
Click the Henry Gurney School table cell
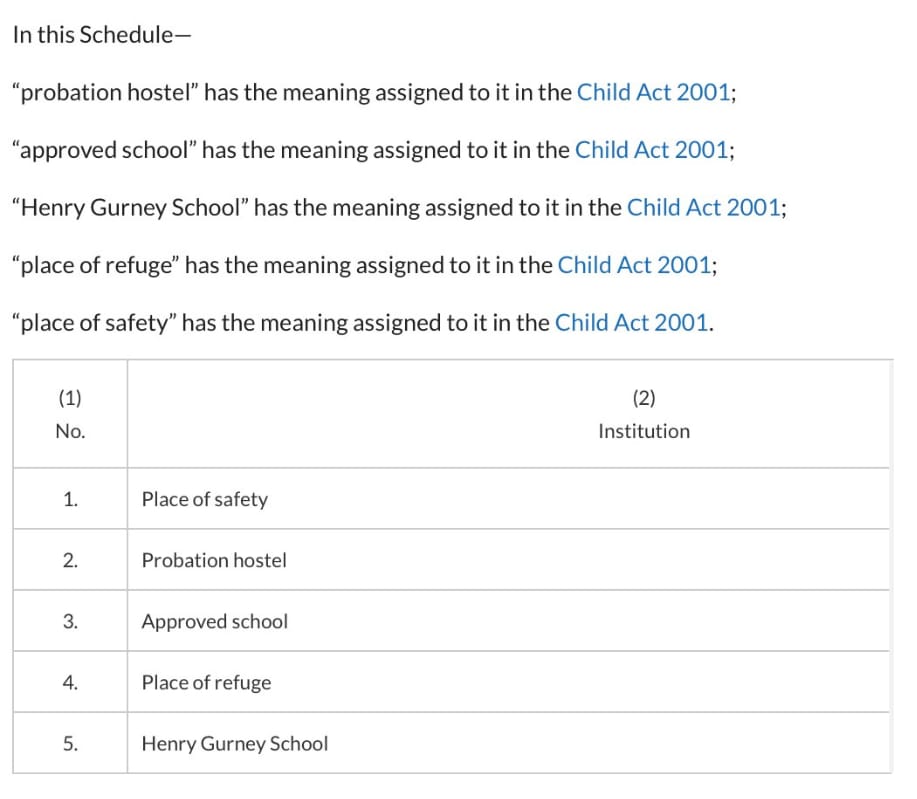(x=508, y=743)
